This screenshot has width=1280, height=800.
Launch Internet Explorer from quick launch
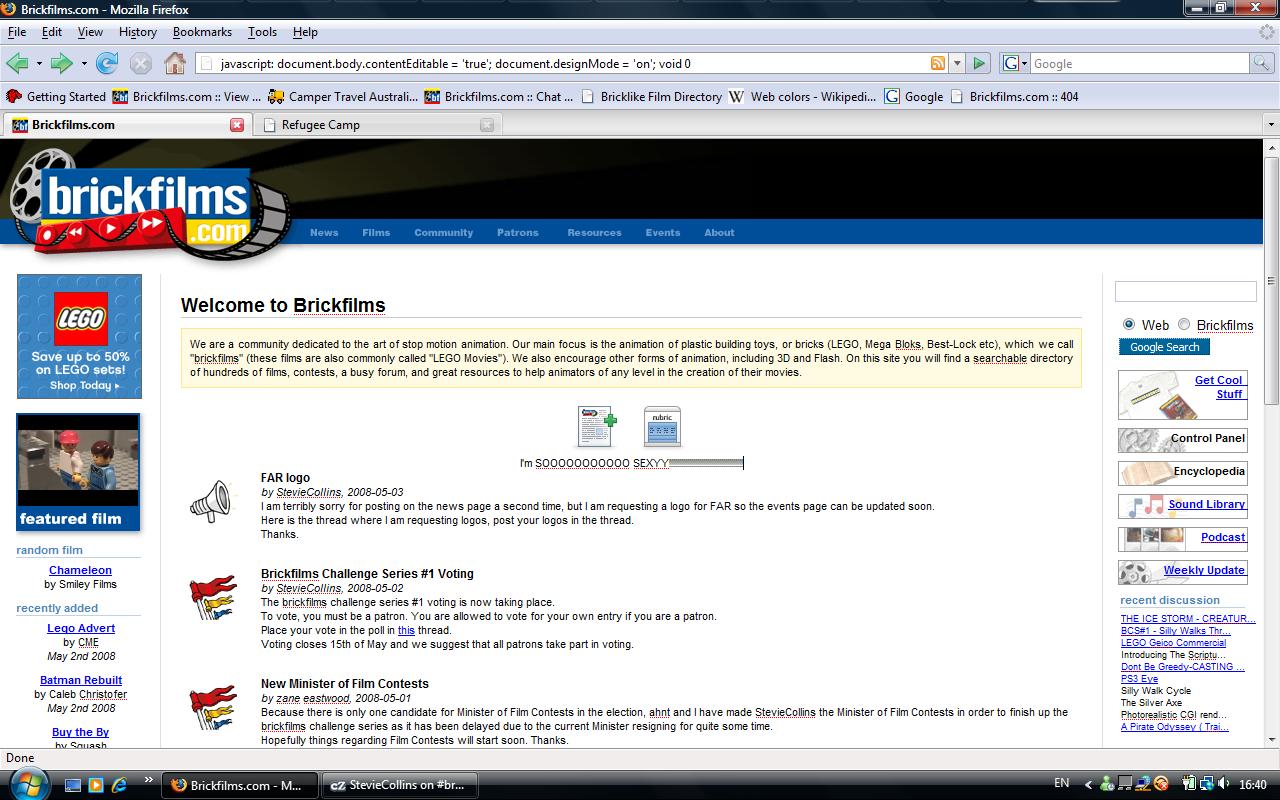pos(119,785)
